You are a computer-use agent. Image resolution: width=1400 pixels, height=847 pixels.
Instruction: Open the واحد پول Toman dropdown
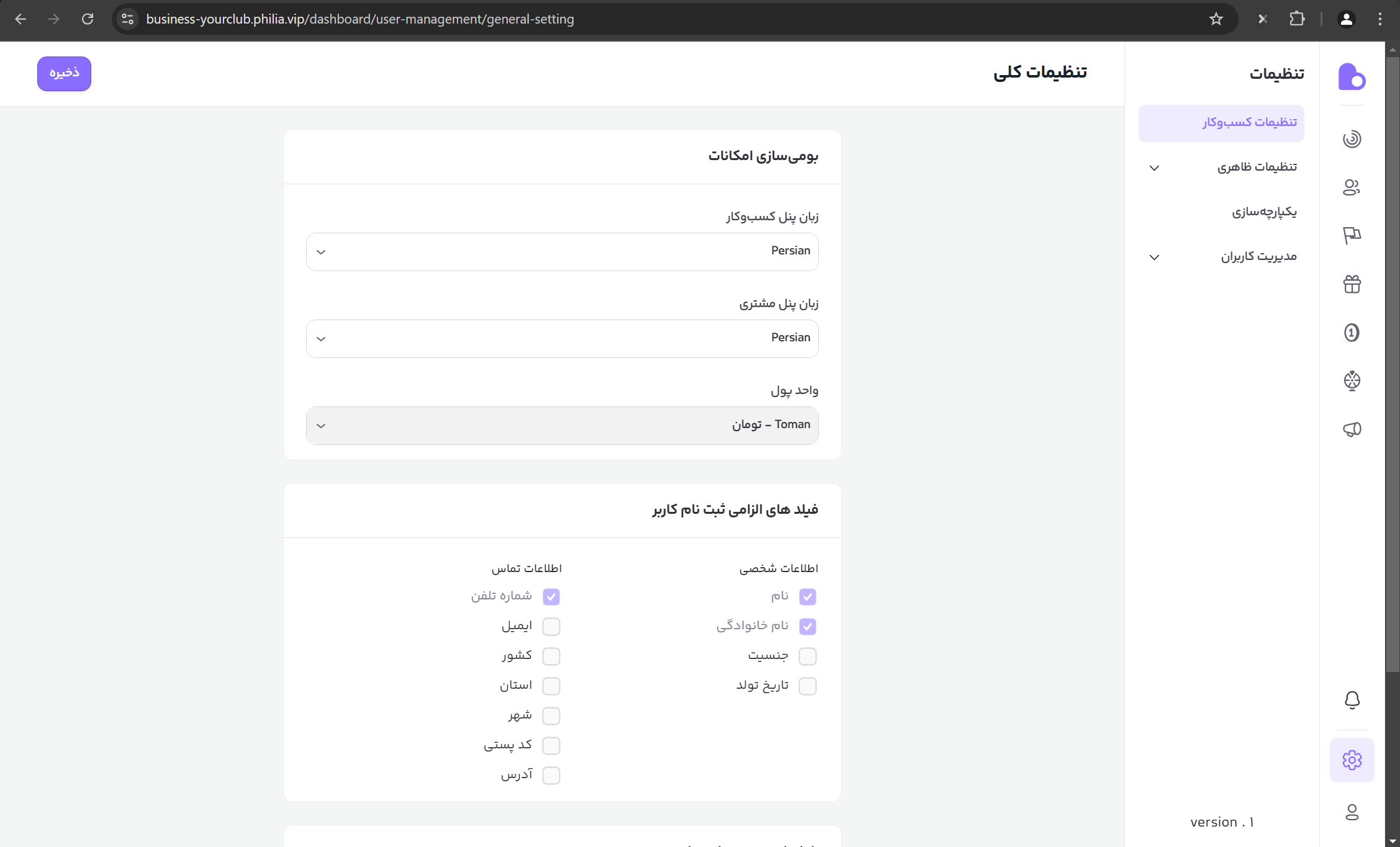[562, 426]
